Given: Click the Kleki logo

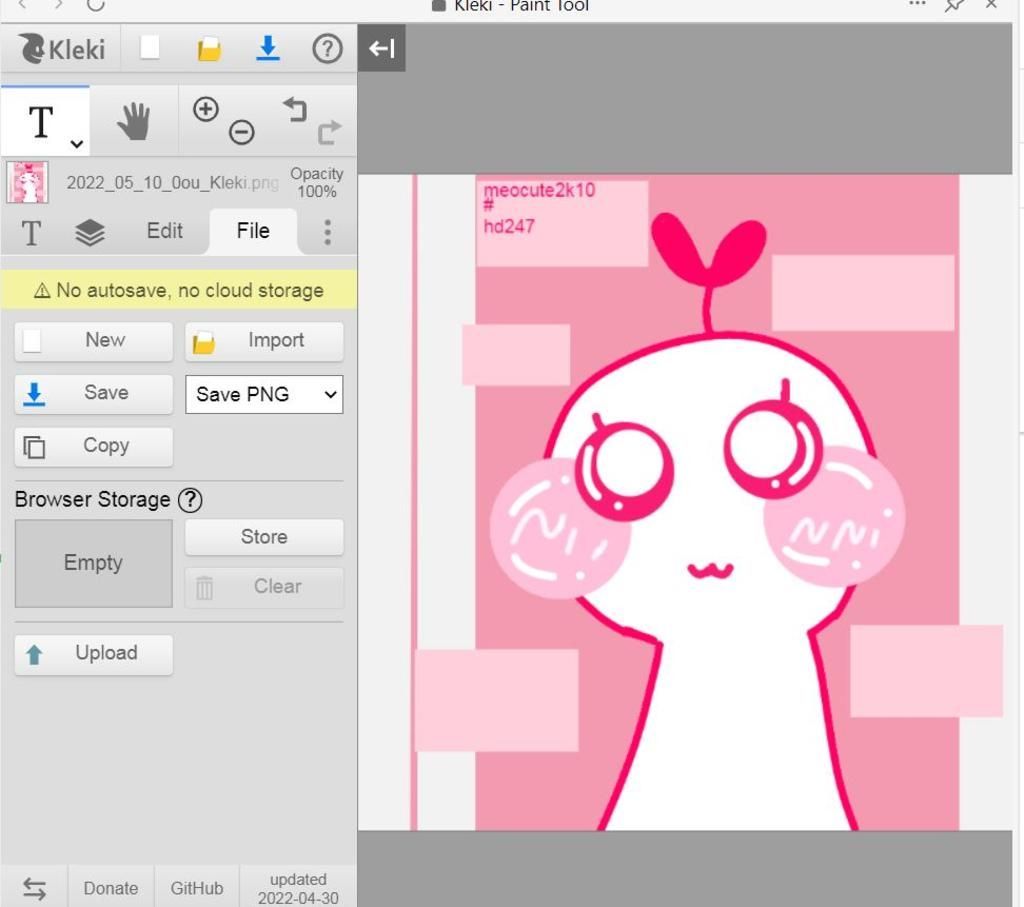Looking at the screenshot, I should tap(62, 49).
